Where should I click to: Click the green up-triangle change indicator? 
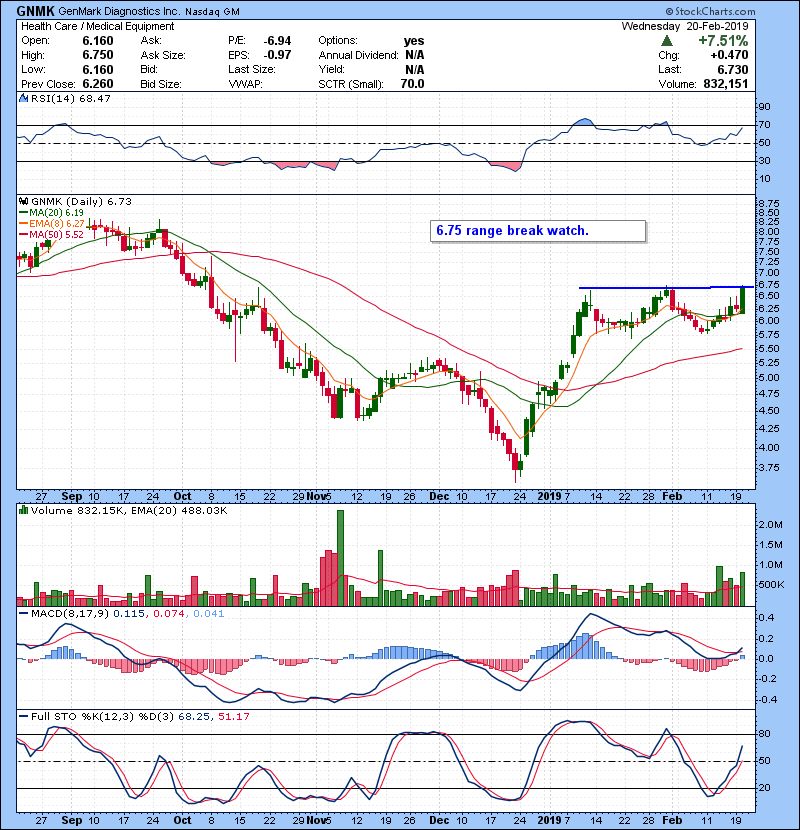[667, 41]
